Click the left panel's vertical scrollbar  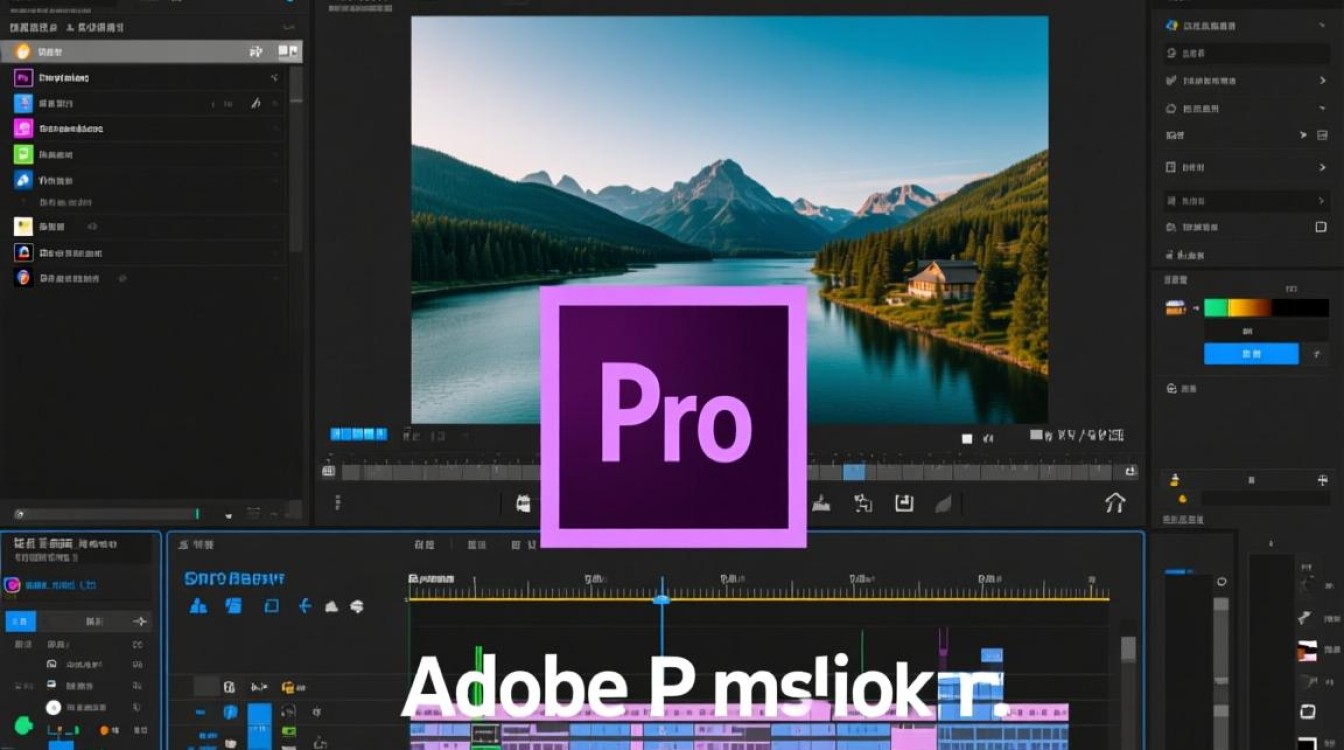[296, 160]
